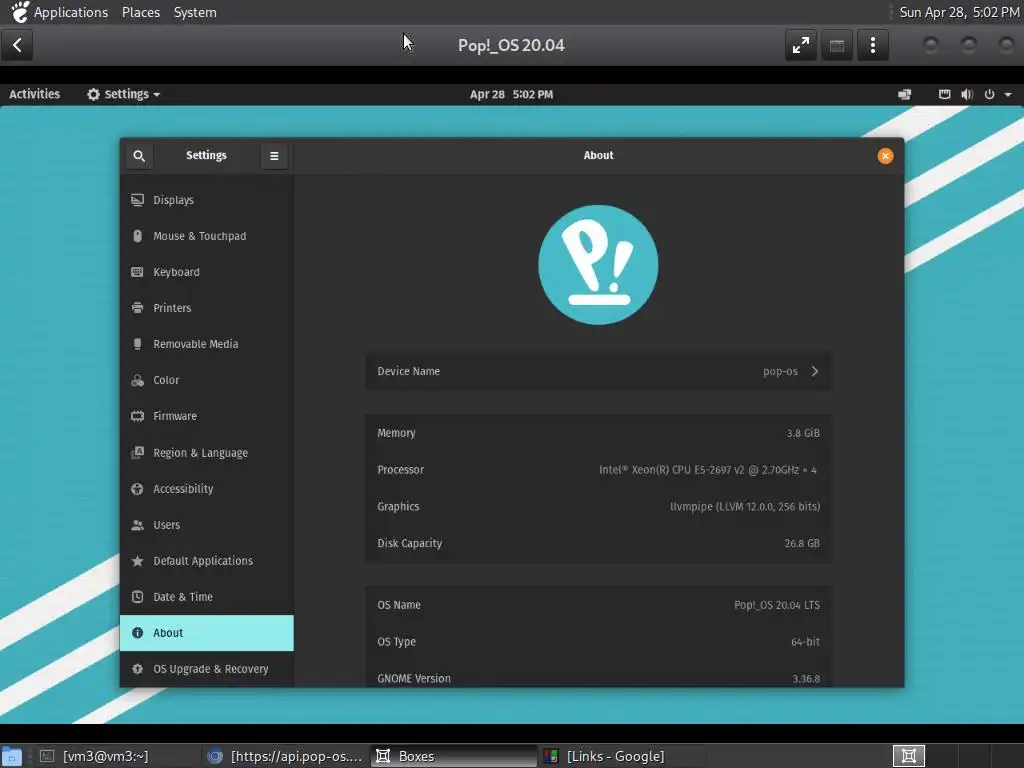
Task: Select Region & Language settings
Action: [x=206, y=453]
